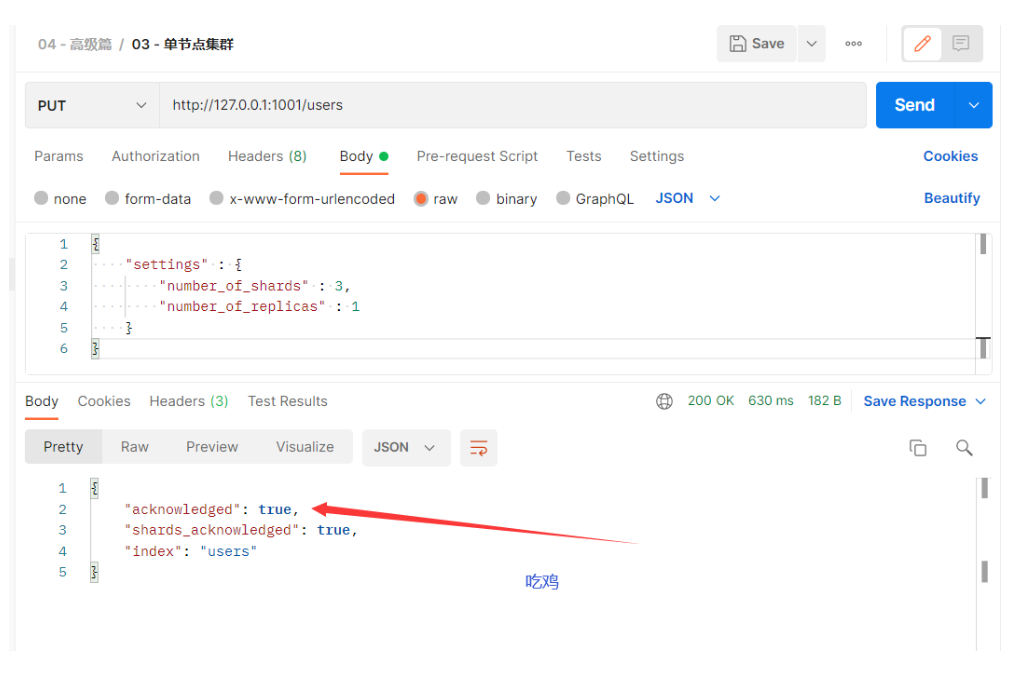Click the search magnifier icon in response
Viewport: 1035px width, 698px height.
[964, 448]
